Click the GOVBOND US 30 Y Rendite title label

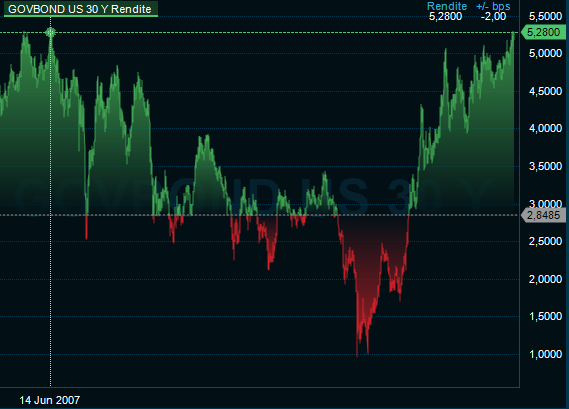pyautogui.click(x=79, y=9)
